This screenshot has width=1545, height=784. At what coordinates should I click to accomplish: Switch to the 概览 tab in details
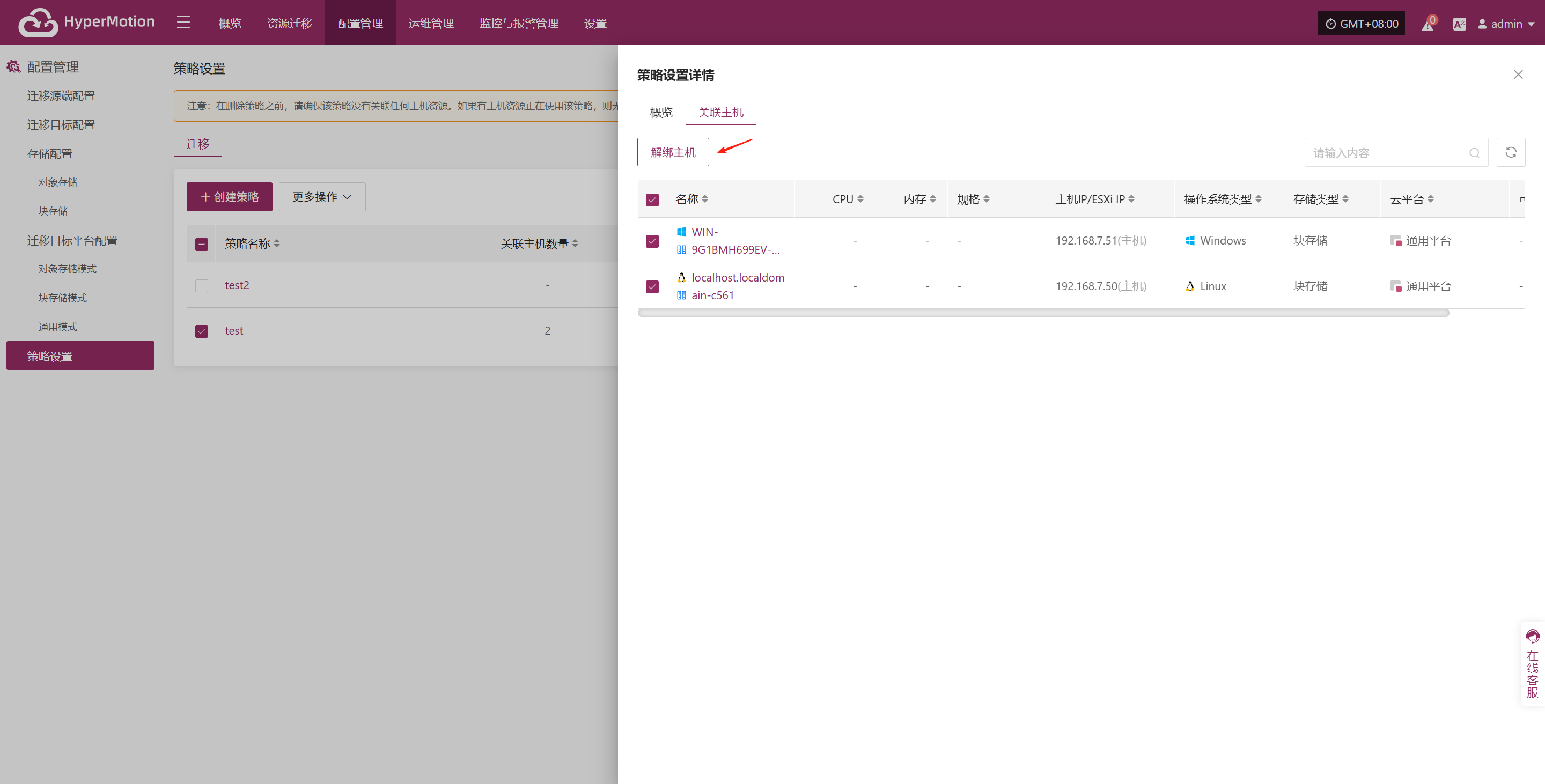[661, 113]
